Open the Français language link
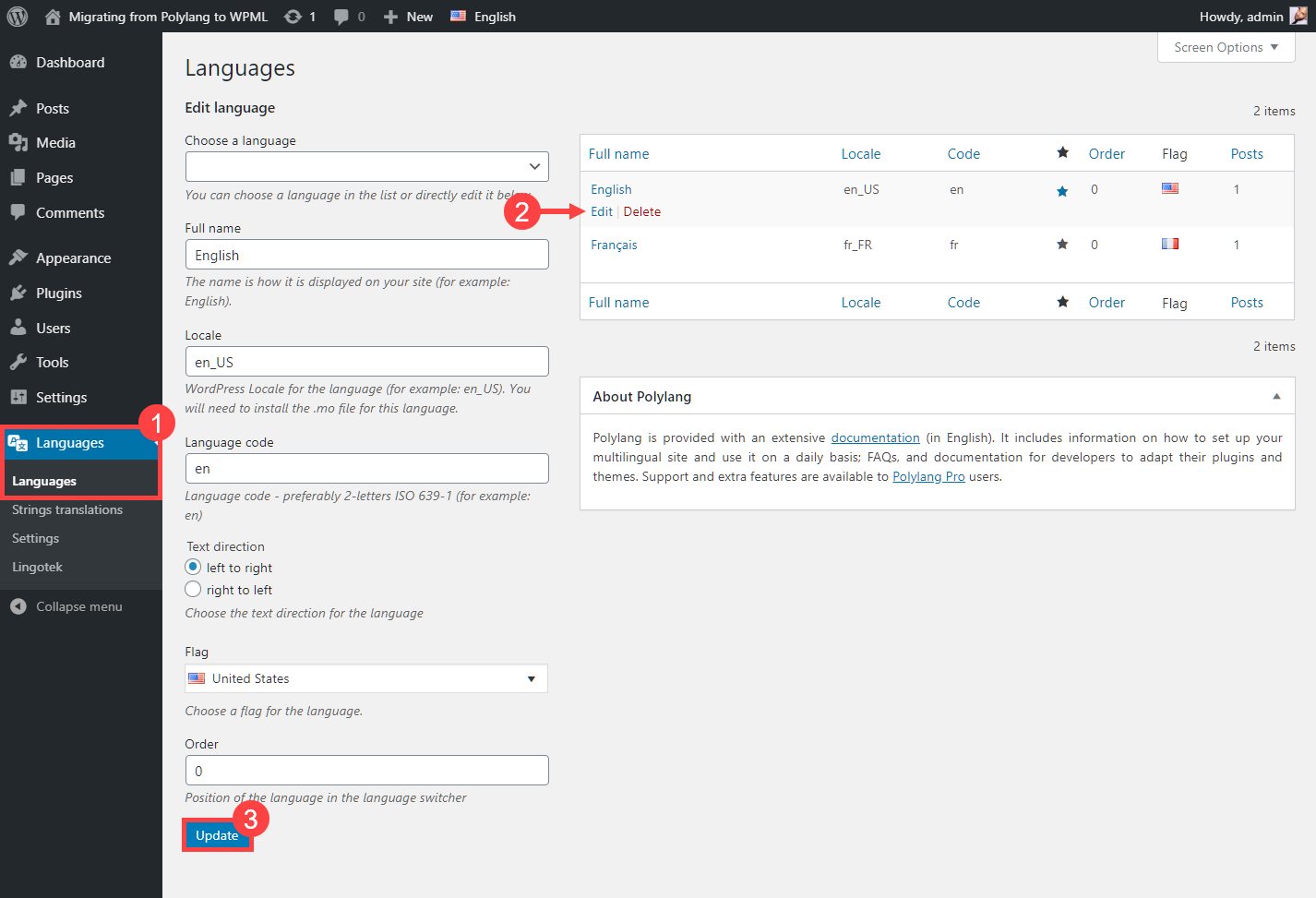The width and height of the screenshot is (1316, 898). pos(614,245)
